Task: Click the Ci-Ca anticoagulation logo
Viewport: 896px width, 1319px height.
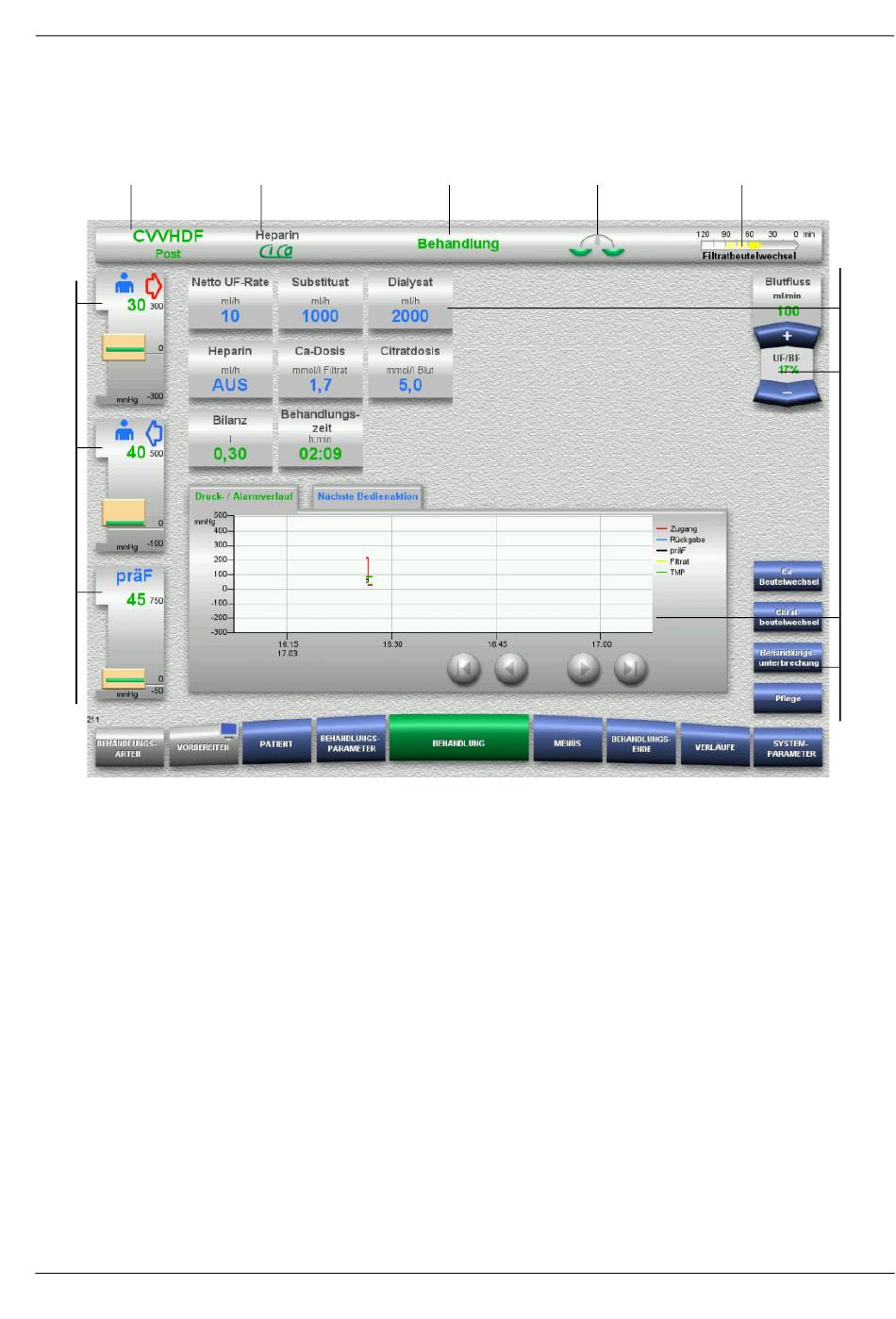Action: (276, 251)
